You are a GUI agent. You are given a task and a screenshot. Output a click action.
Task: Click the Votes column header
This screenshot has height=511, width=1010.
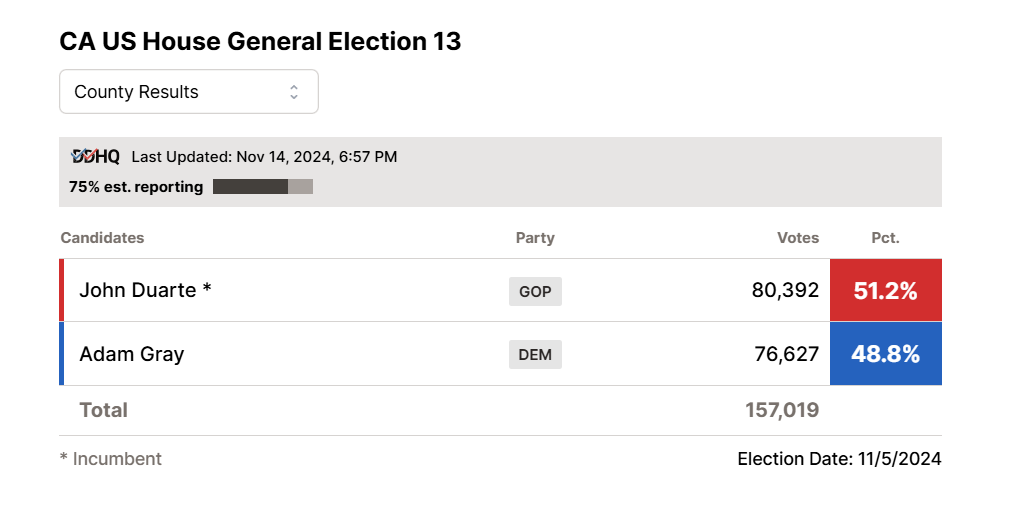pyautogui.click(x=798, y=238)
